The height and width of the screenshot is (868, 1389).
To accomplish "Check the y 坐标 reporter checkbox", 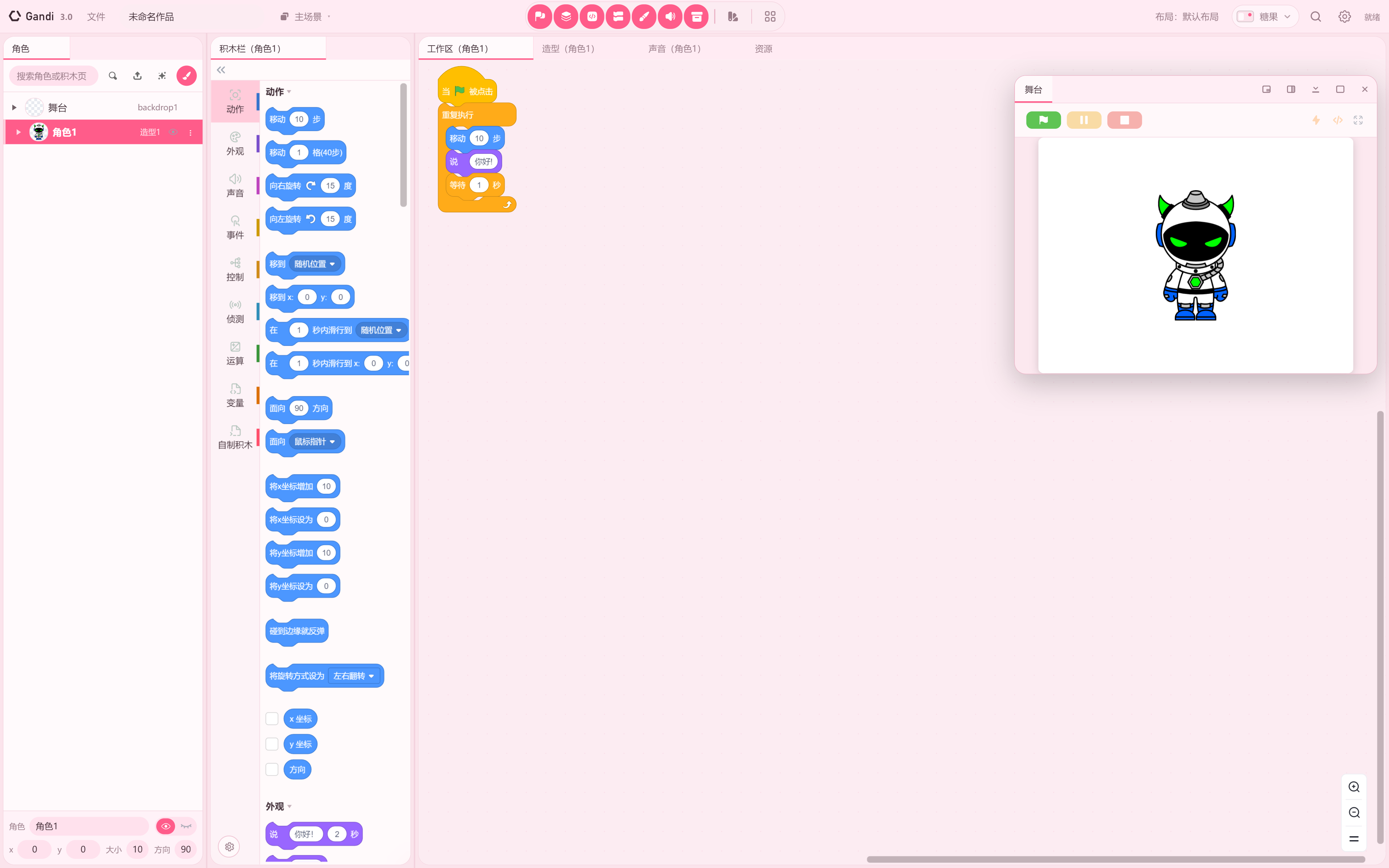I will (272, 744).
